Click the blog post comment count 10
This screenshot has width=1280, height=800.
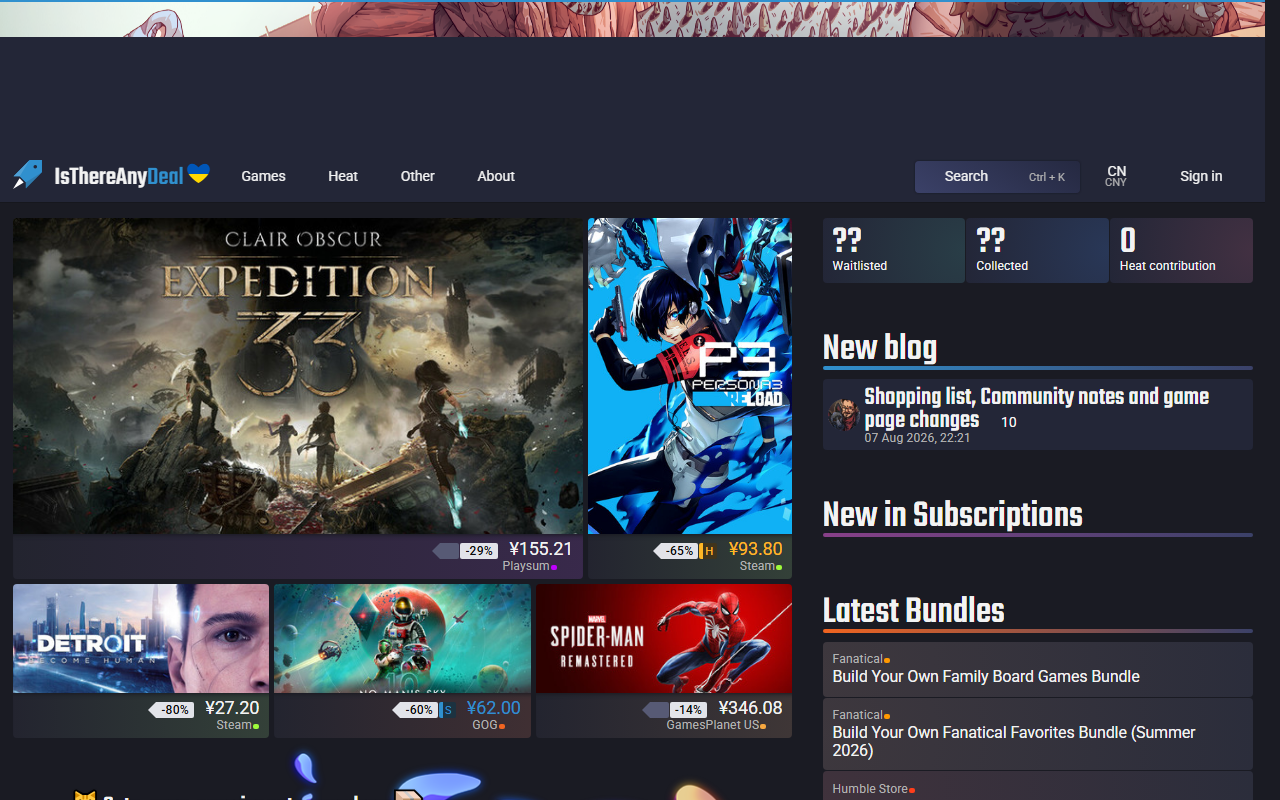(x=1009, y=422)
